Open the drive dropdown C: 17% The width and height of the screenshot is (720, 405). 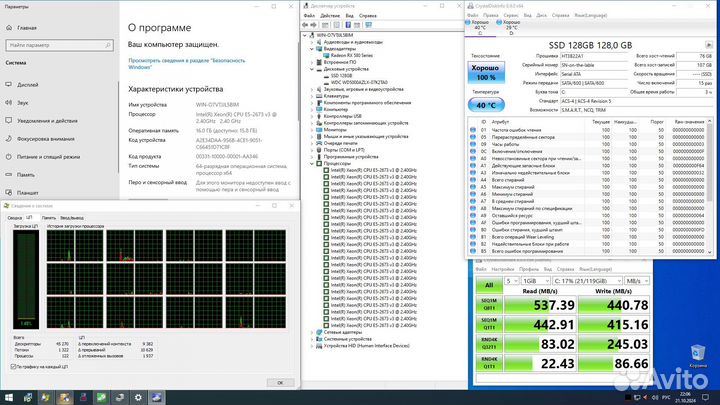tap(587, 281)
